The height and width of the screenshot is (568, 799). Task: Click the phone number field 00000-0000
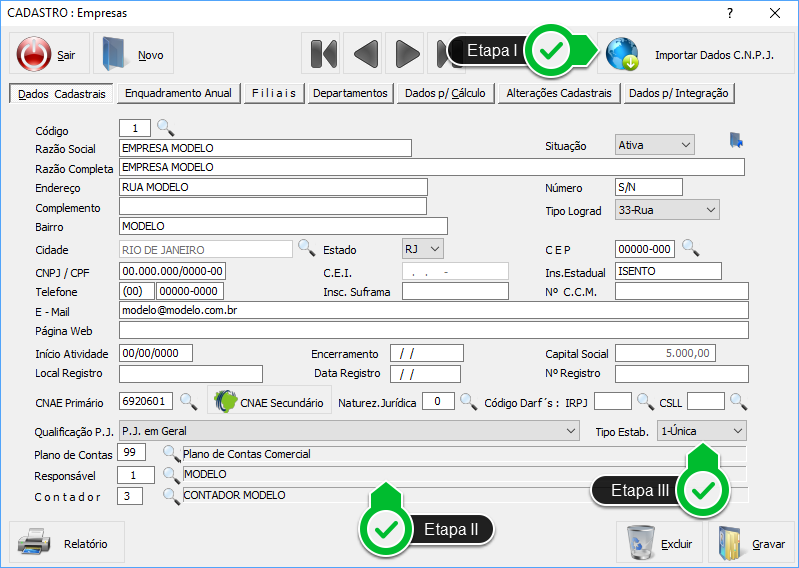[x=190, y=291]
